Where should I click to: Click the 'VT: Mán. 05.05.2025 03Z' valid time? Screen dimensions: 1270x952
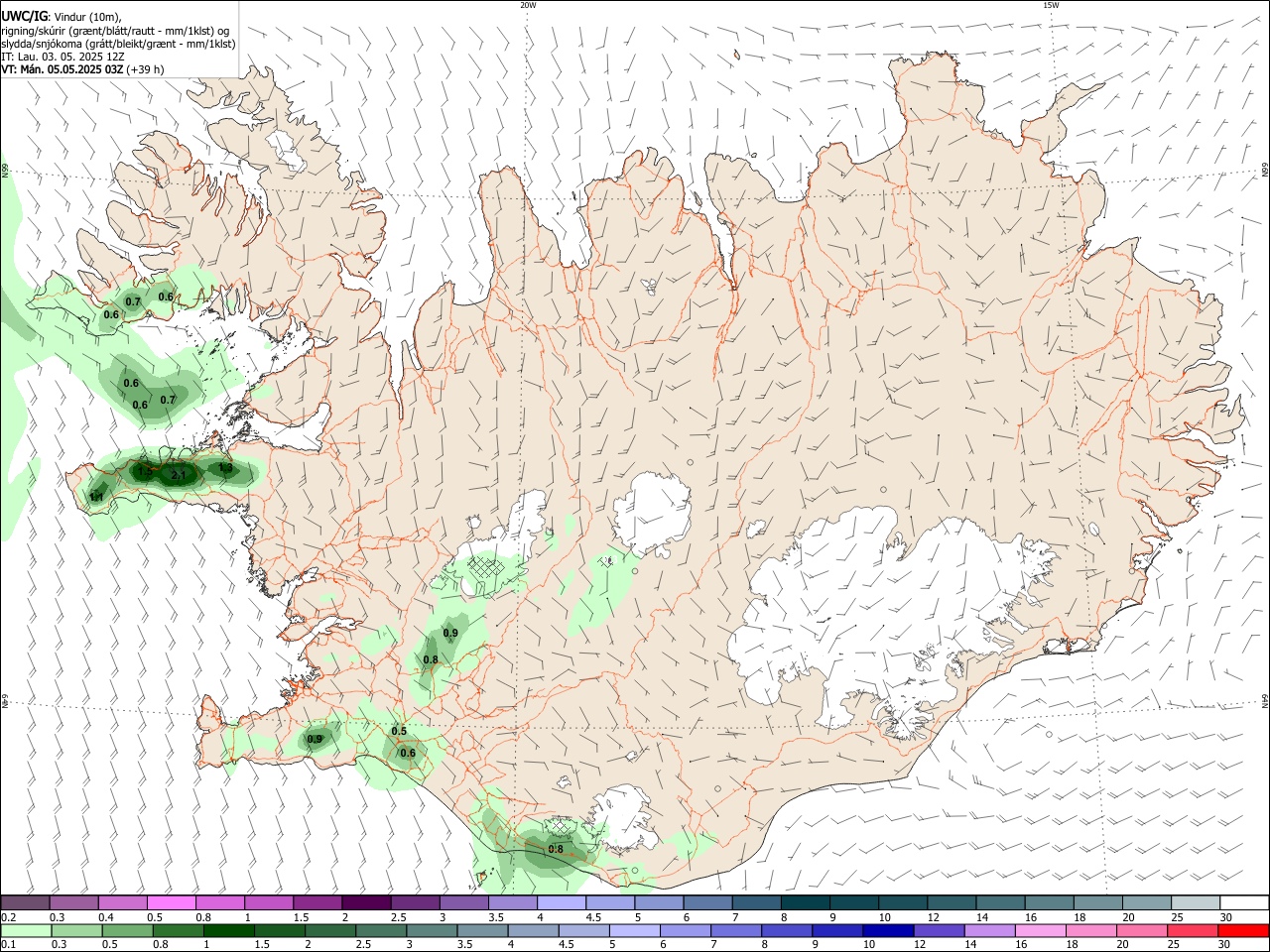tap(63, 69)
